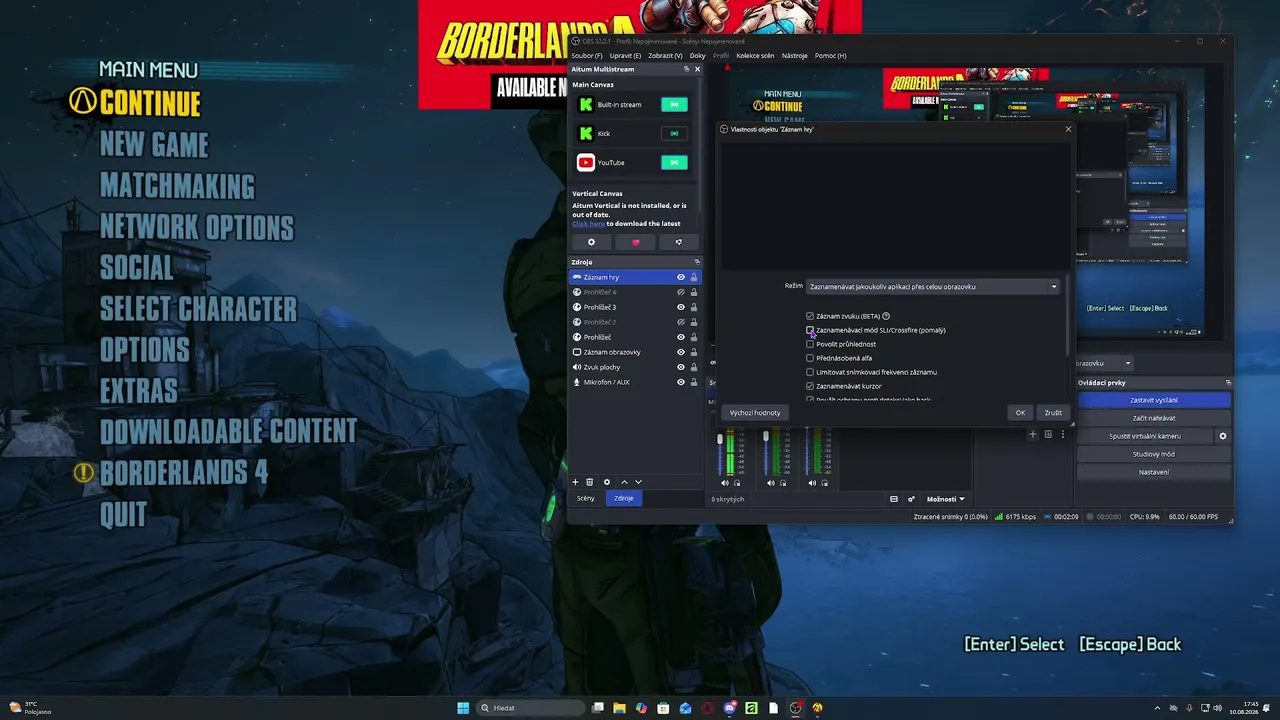
Task: Lock the Mikrofon / AUX source
Action: point(693,382)
